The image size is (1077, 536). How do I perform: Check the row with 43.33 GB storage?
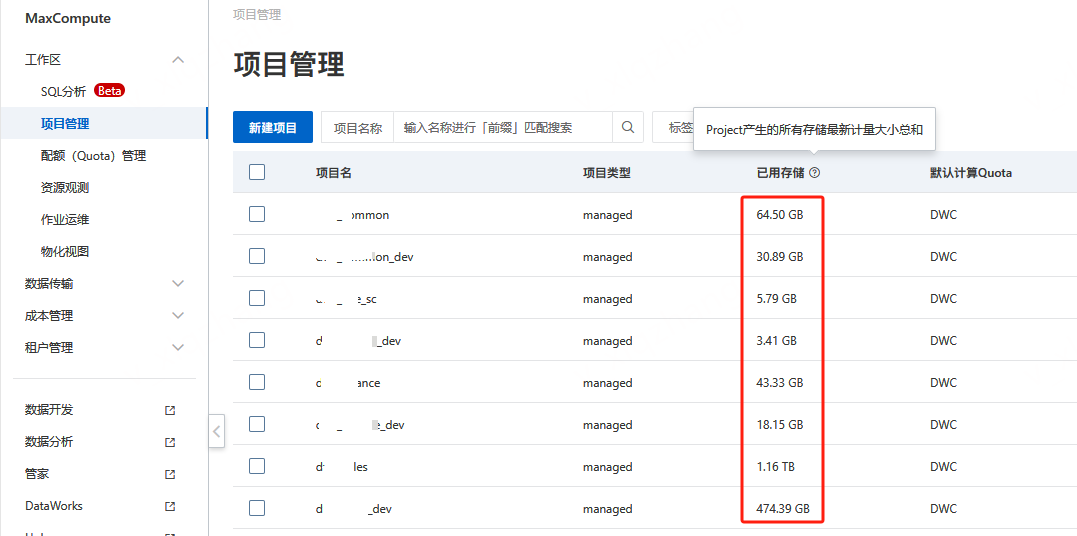[x=257, y=382]
